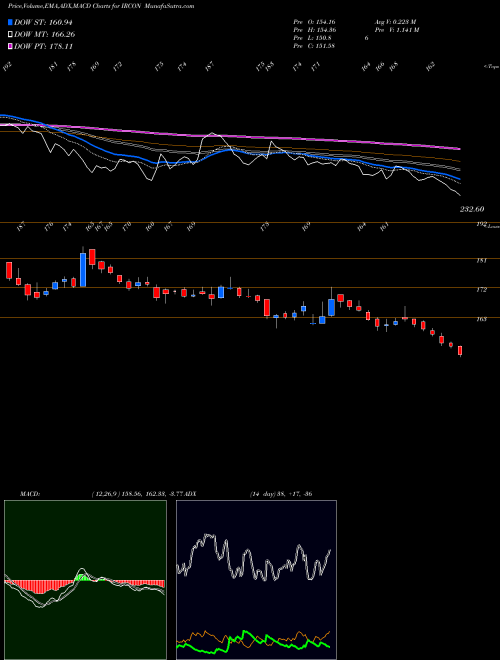Click the end of magenta long-term EMA line
This screenshot has height=660, width=500.
459,149
